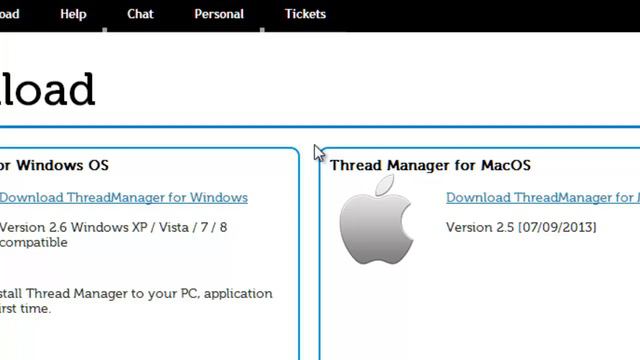This screenshot has height=360, width=640.
Task: Select text 'Thread Manager to your PC, application'
Action: [149, 294]
